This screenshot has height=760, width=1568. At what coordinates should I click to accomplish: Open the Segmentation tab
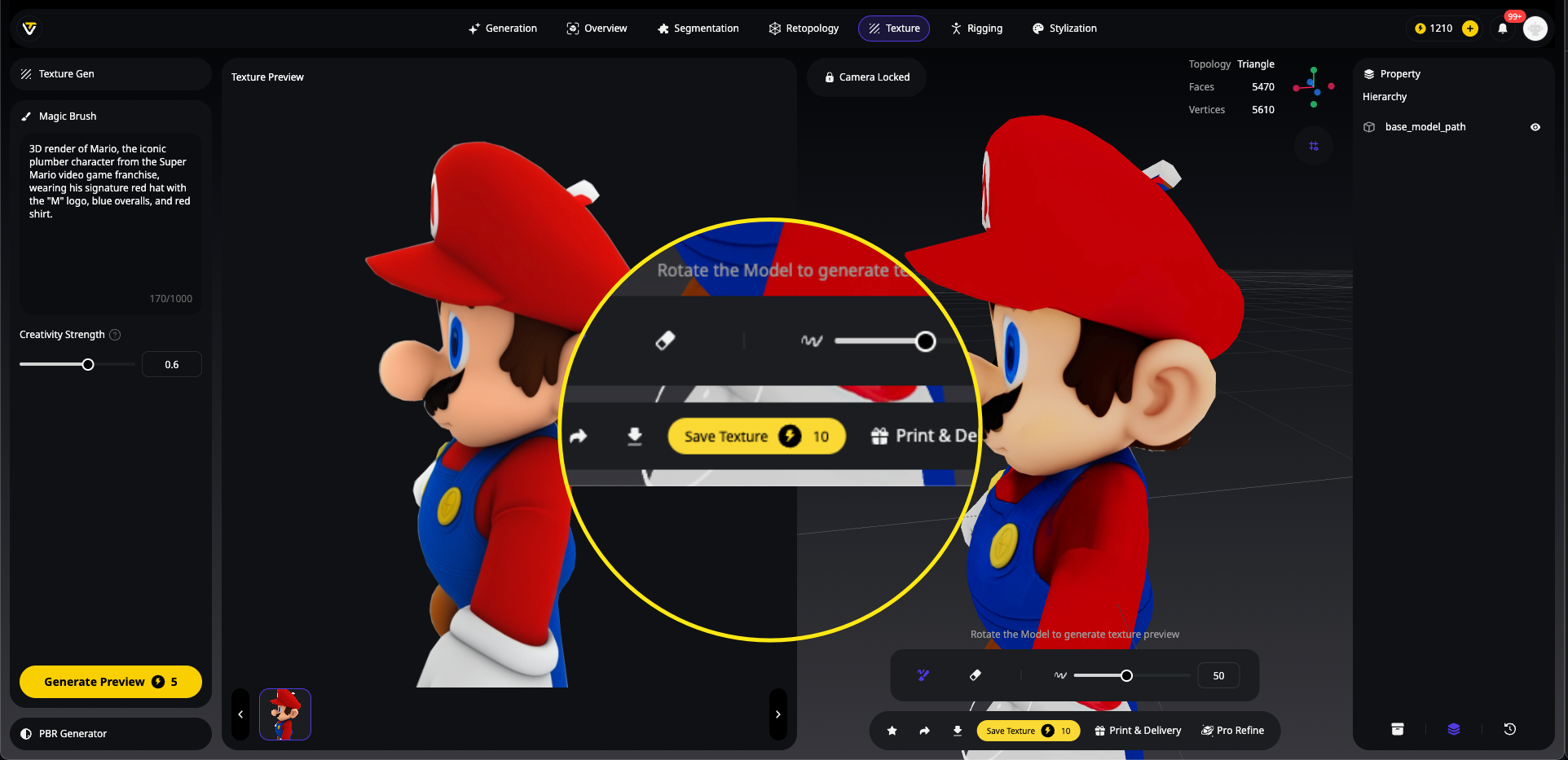click(698, 29)
